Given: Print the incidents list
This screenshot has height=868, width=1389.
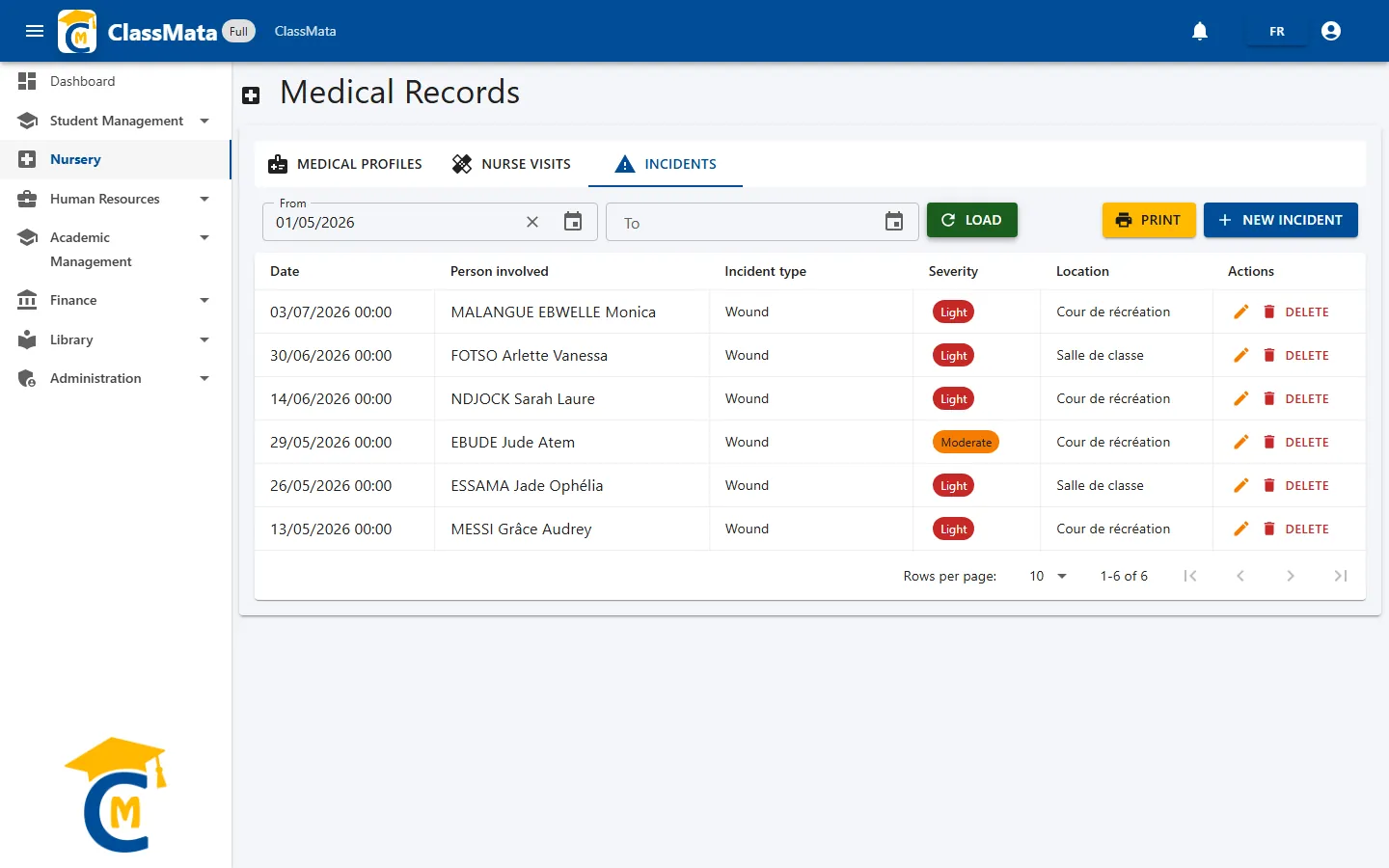Looking at the screenshot, I should [x=1149, y=220].
